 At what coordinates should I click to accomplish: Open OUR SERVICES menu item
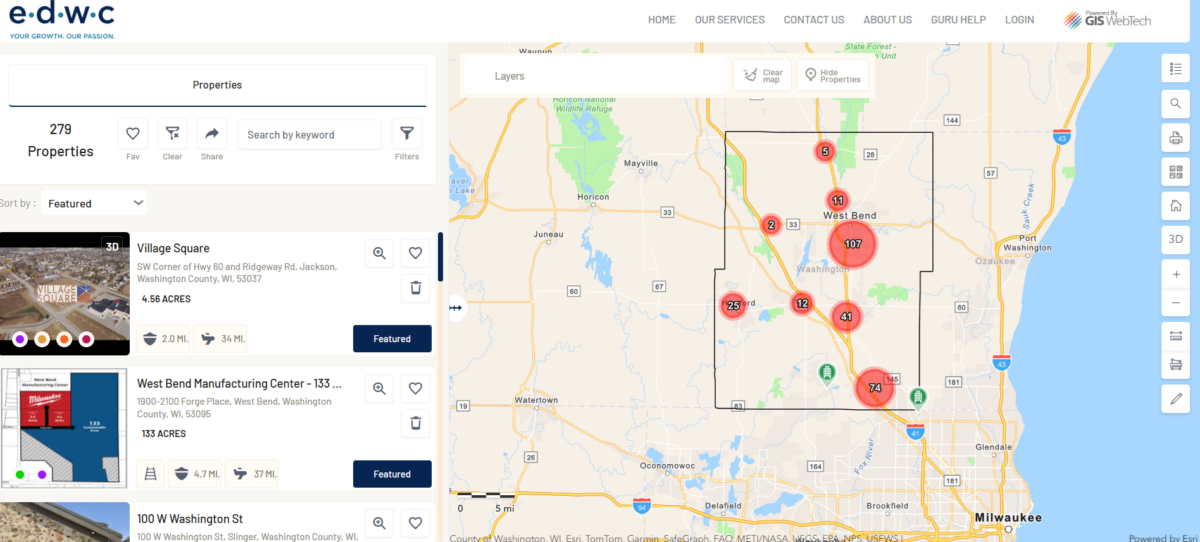point(730,20)
